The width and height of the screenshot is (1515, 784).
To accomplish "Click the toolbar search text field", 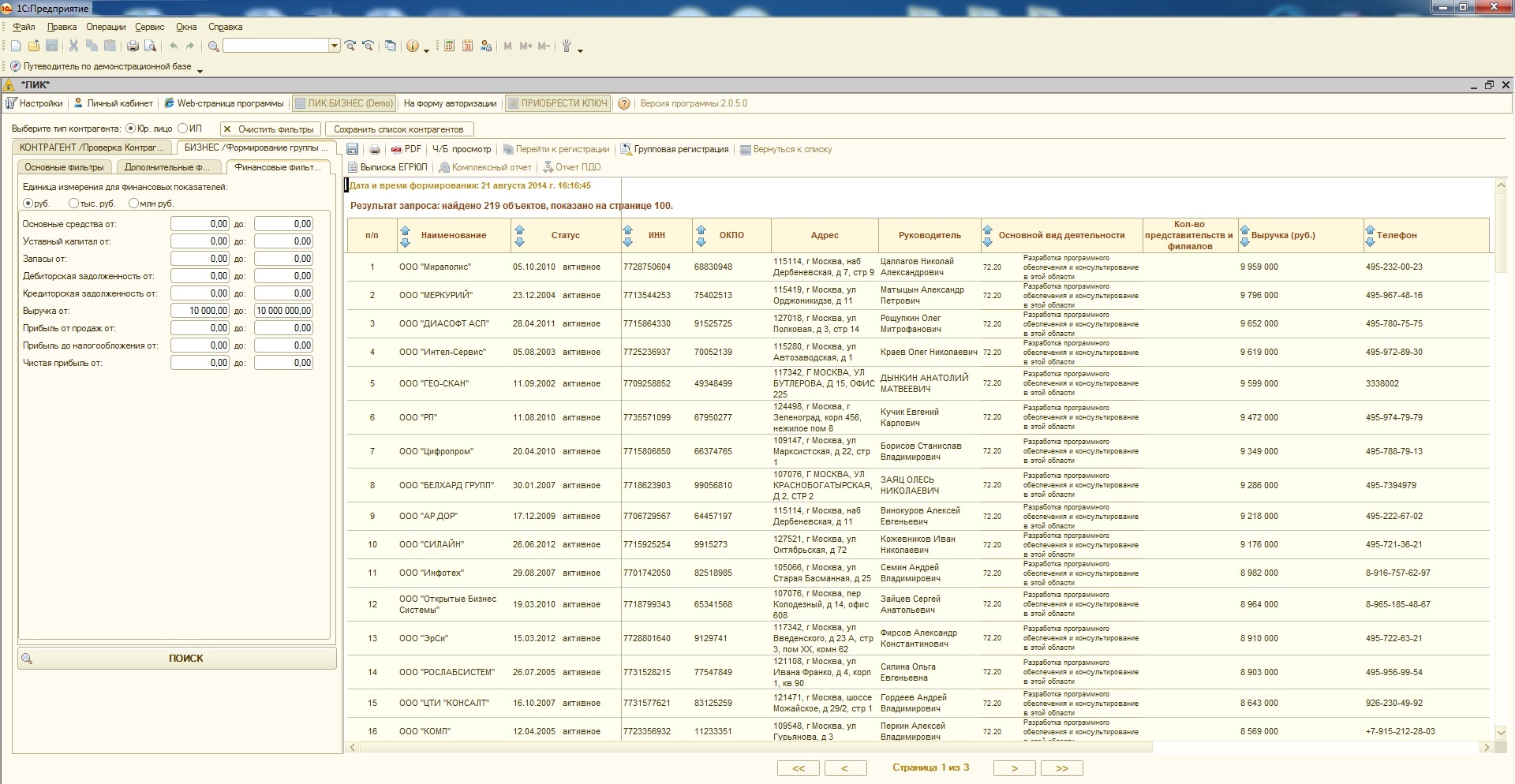I will [x=276, y=46].
